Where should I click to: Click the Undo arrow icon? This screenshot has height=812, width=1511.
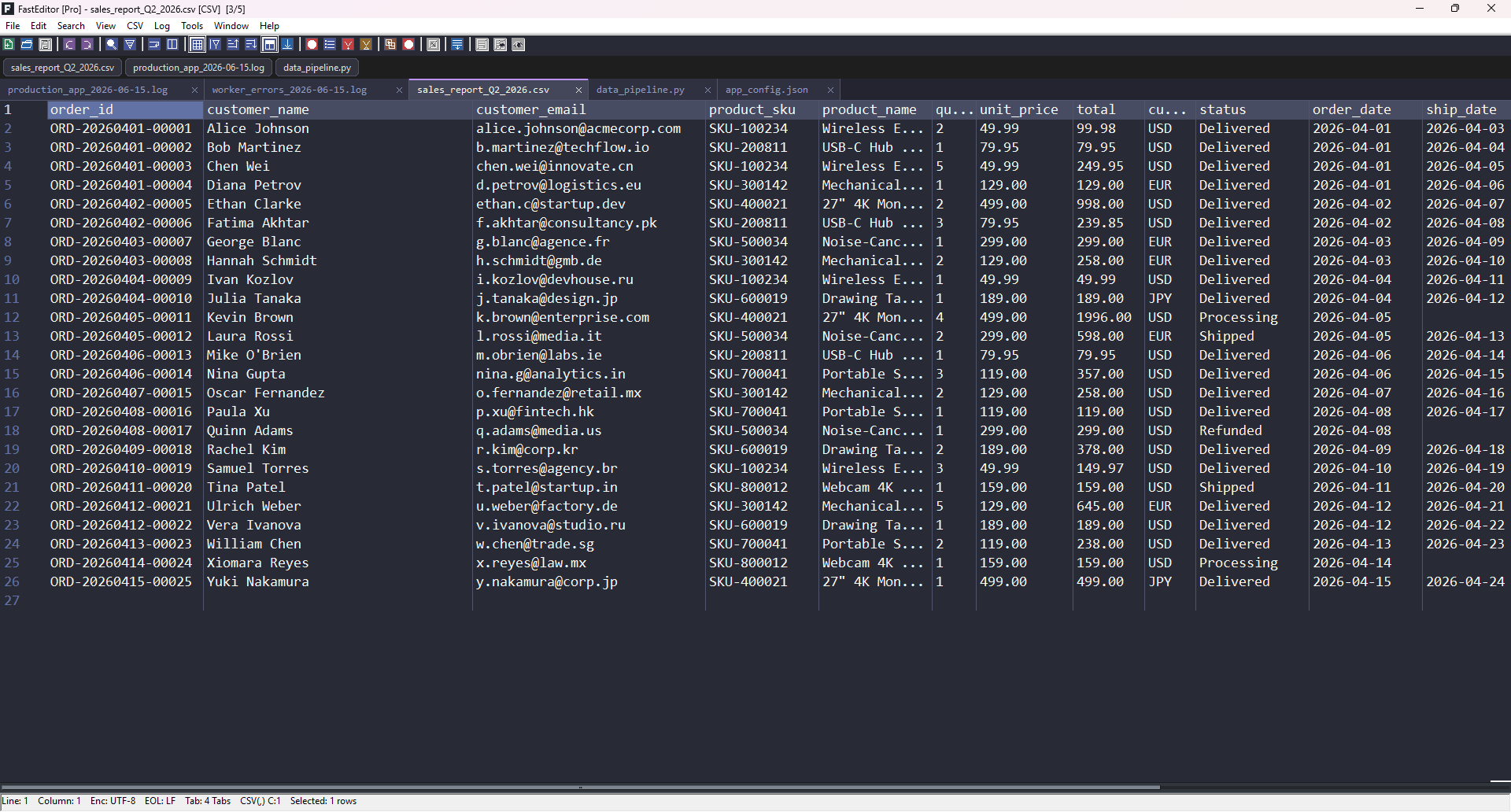(x=69, y=45)
